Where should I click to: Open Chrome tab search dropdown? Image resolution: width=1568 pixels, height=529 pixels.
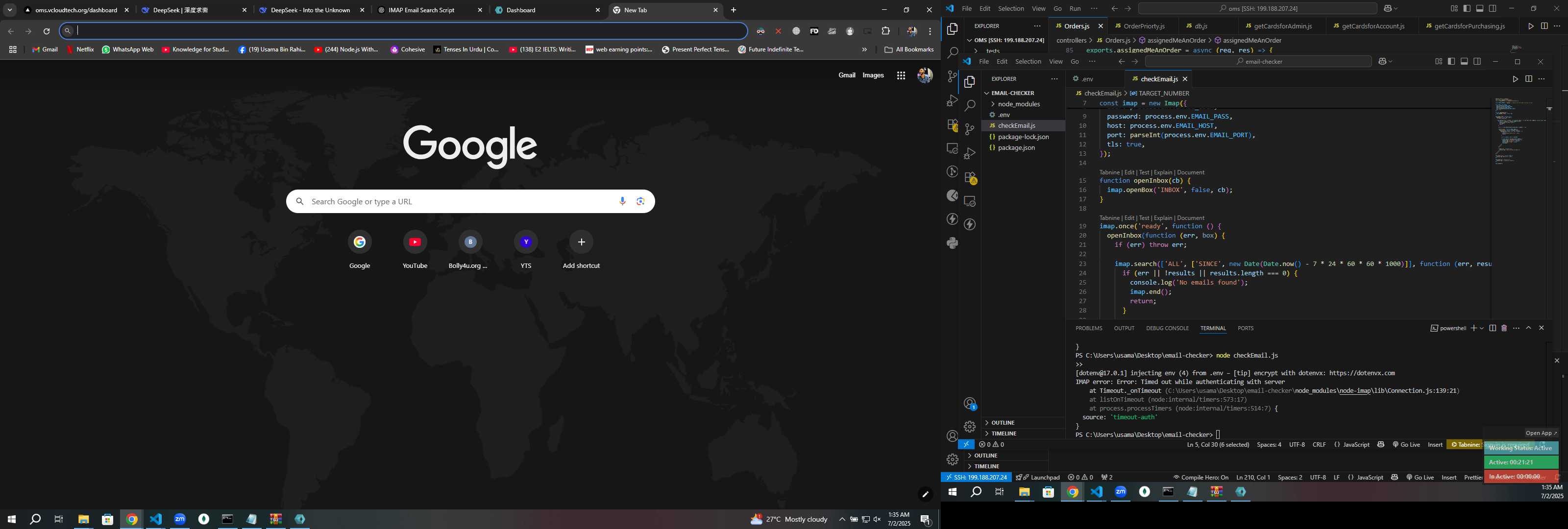(x=10, y=10)
